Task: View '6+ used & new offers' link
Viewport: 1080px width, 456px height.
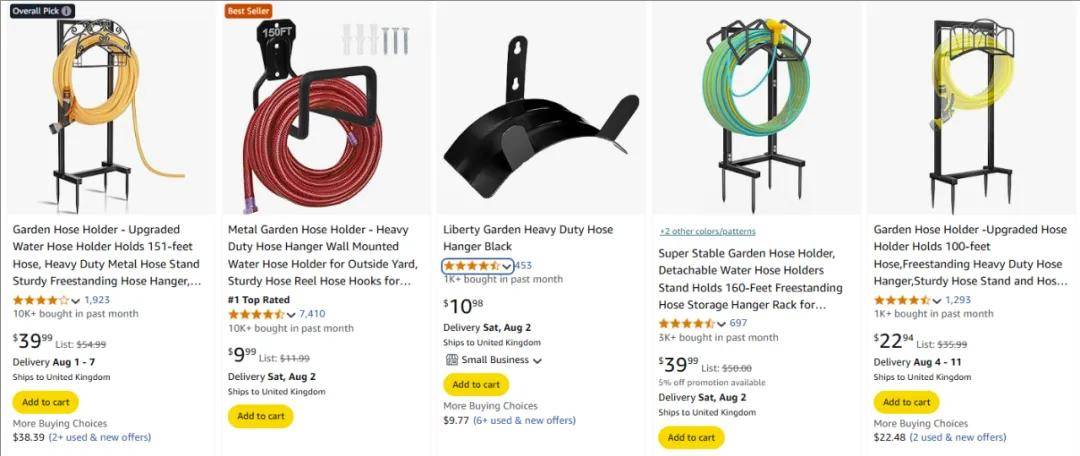Action: 524,421
